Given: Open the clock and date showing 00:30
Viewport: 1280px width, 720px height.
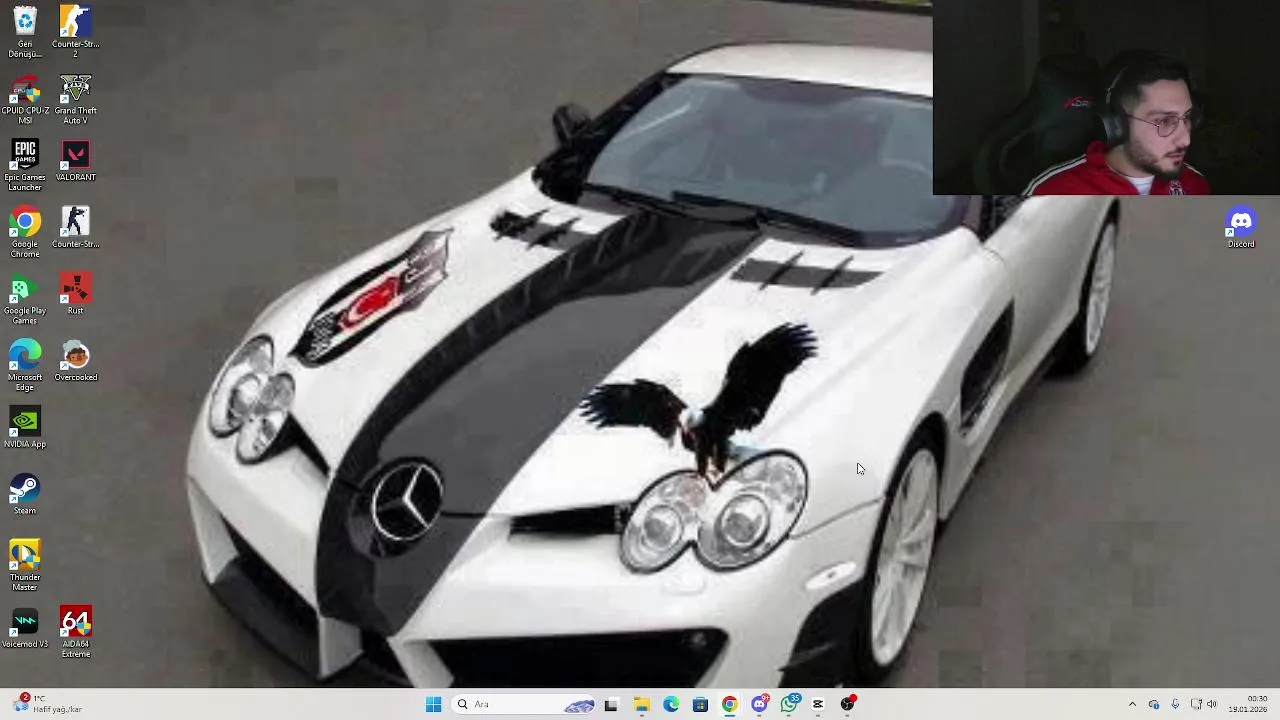Looking at the screenshot, I should click(x=1250, y=704).
